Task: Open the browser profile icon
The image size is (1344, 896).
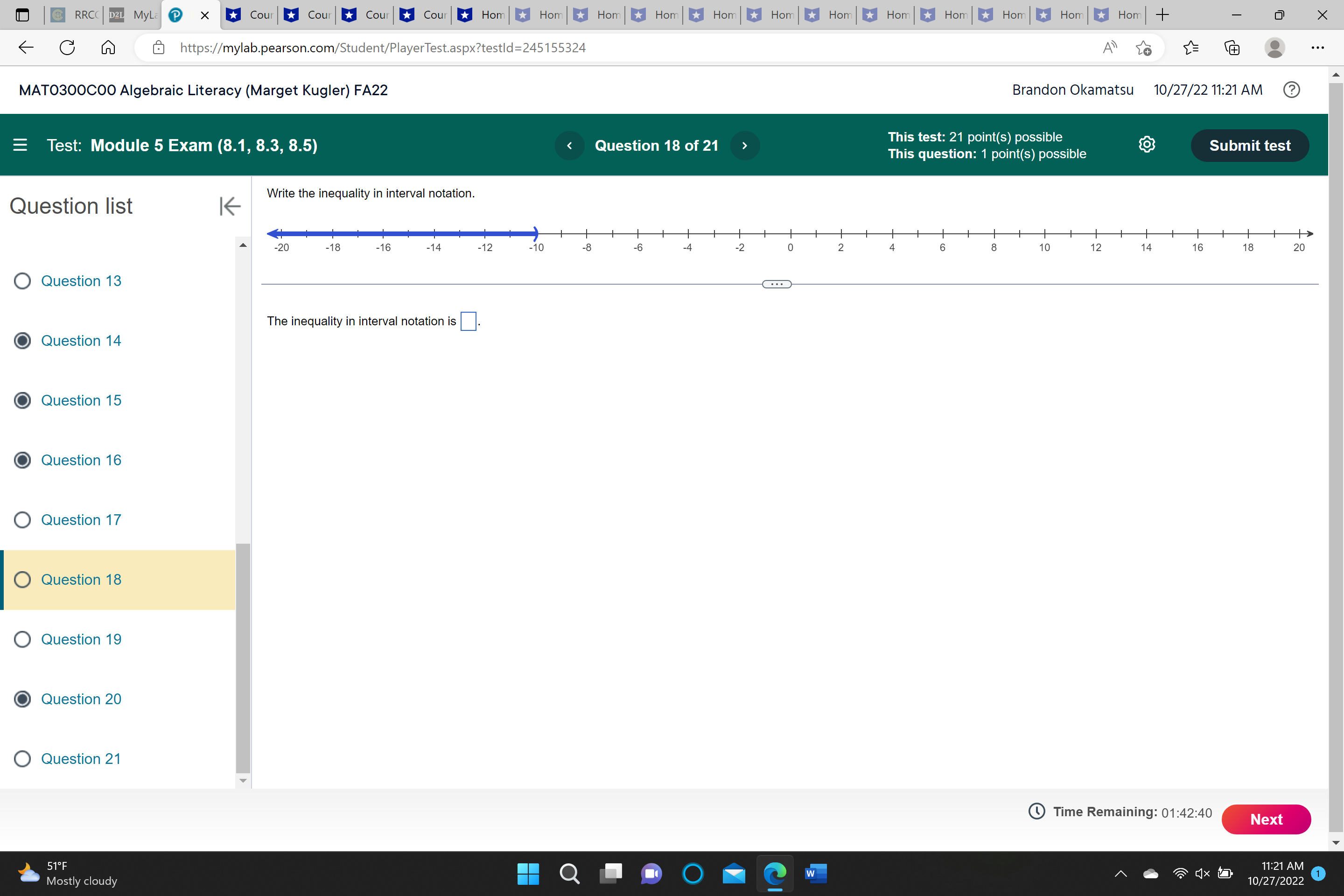Action: (x=1275, y=48)
